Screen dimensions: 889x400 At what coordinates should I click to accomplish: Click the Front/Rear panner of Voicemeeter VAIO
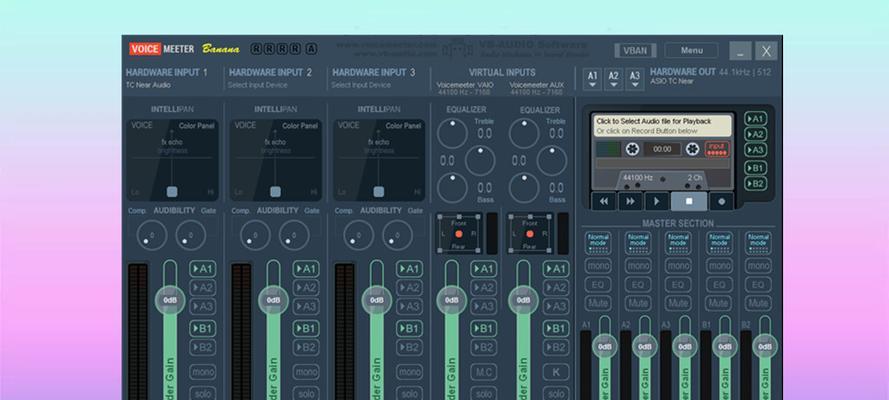(x=459, y=233)
